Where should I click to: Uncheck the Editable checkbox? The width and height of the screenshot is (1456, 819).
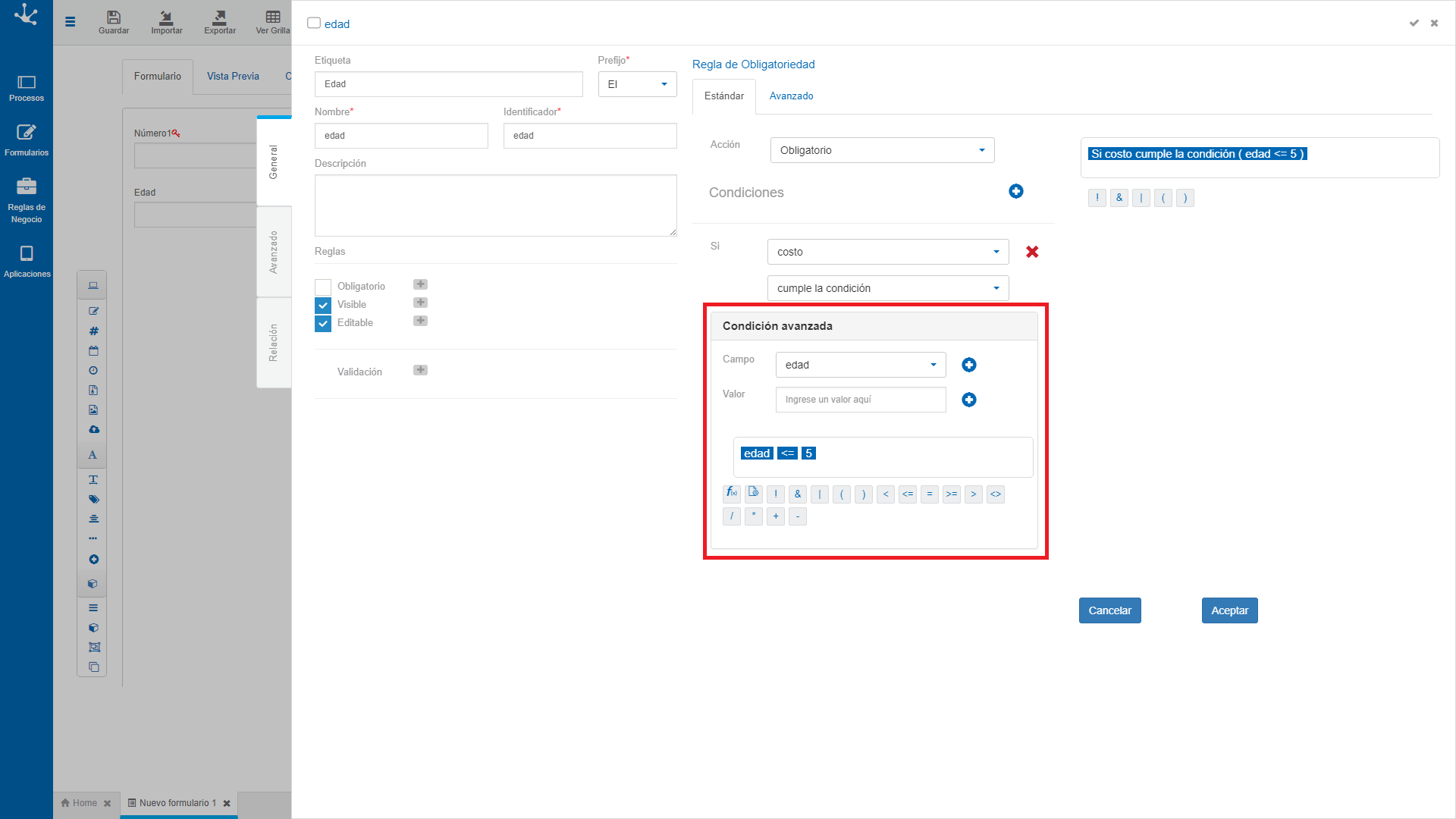[x=323, y=323]
